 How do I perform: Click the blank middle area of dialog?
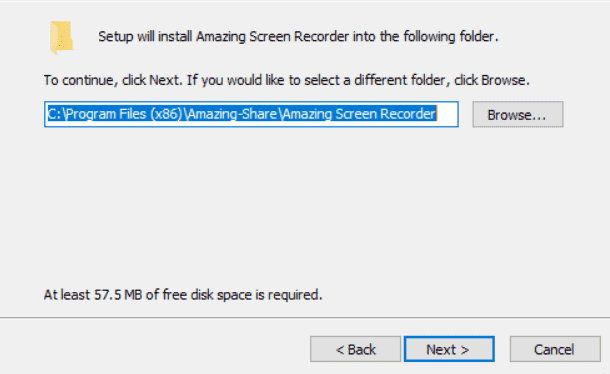click(x=305, y=206)
